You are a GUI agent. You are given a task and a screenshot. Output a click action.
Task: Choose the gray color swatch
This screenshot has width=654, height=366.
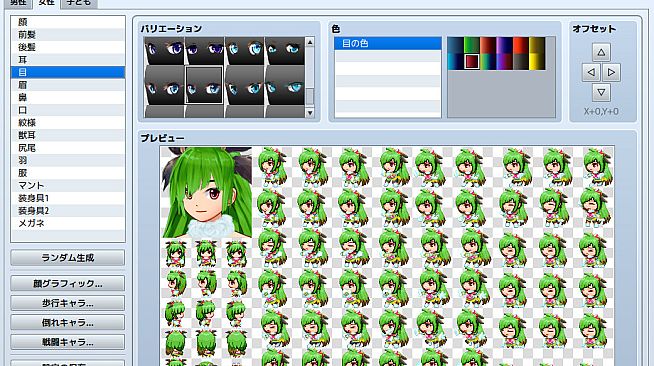pos(521,62)
